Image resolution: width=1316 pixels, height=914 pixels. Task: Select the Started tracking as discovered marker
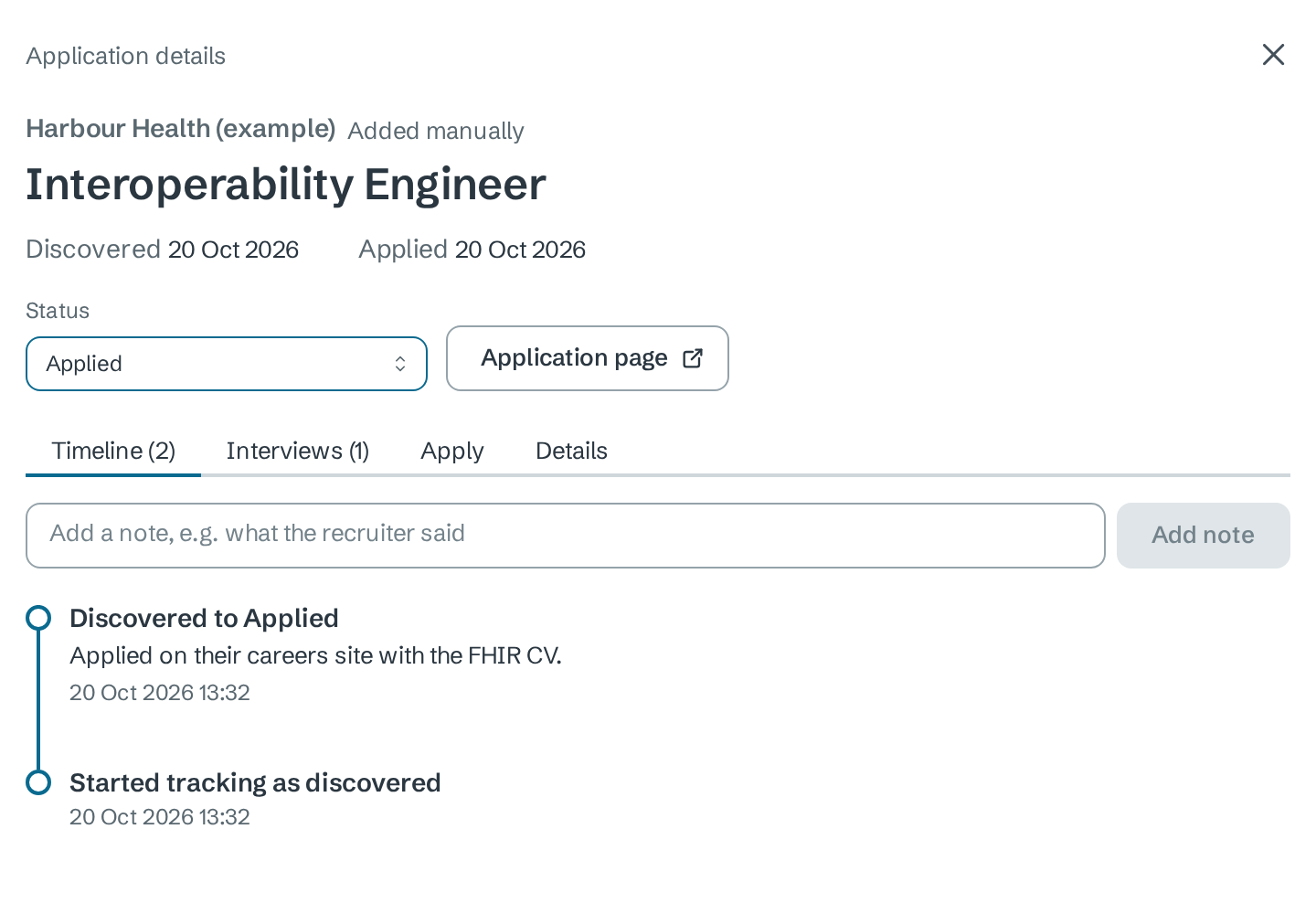pos(38,783)
